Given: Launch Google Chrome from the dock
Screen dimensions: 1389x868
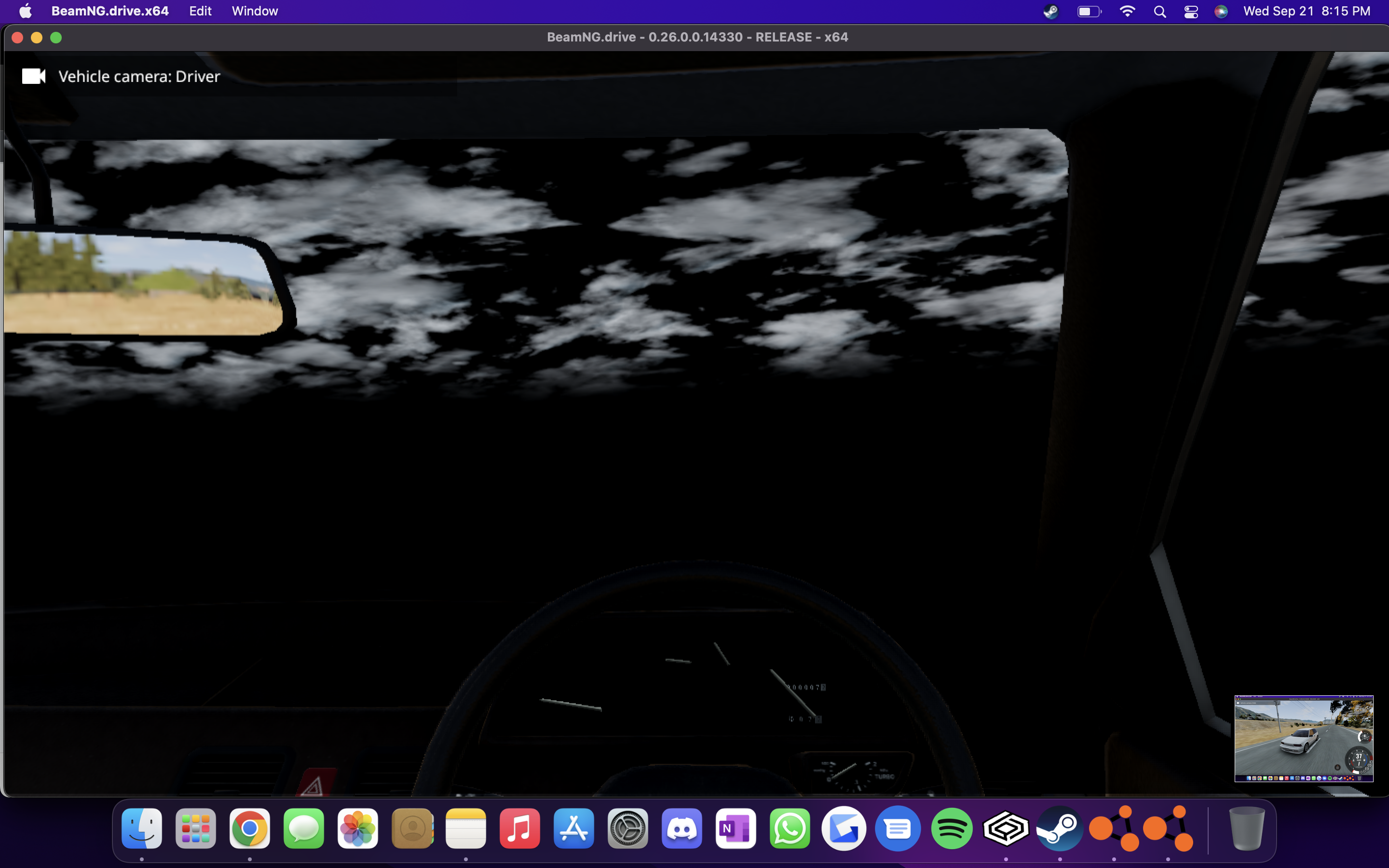Looking at the screenshot, I should coord(250,828).
